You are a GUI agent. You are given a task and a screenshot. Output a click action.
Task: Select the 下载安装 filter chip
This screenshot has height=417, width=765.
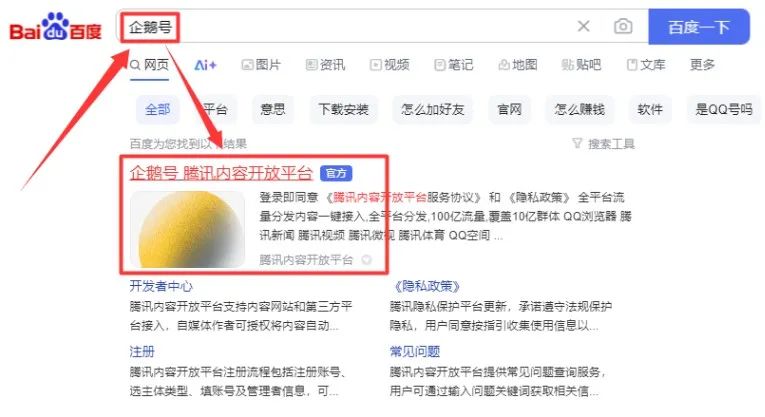pyautogui.click(x=343, y=109)
